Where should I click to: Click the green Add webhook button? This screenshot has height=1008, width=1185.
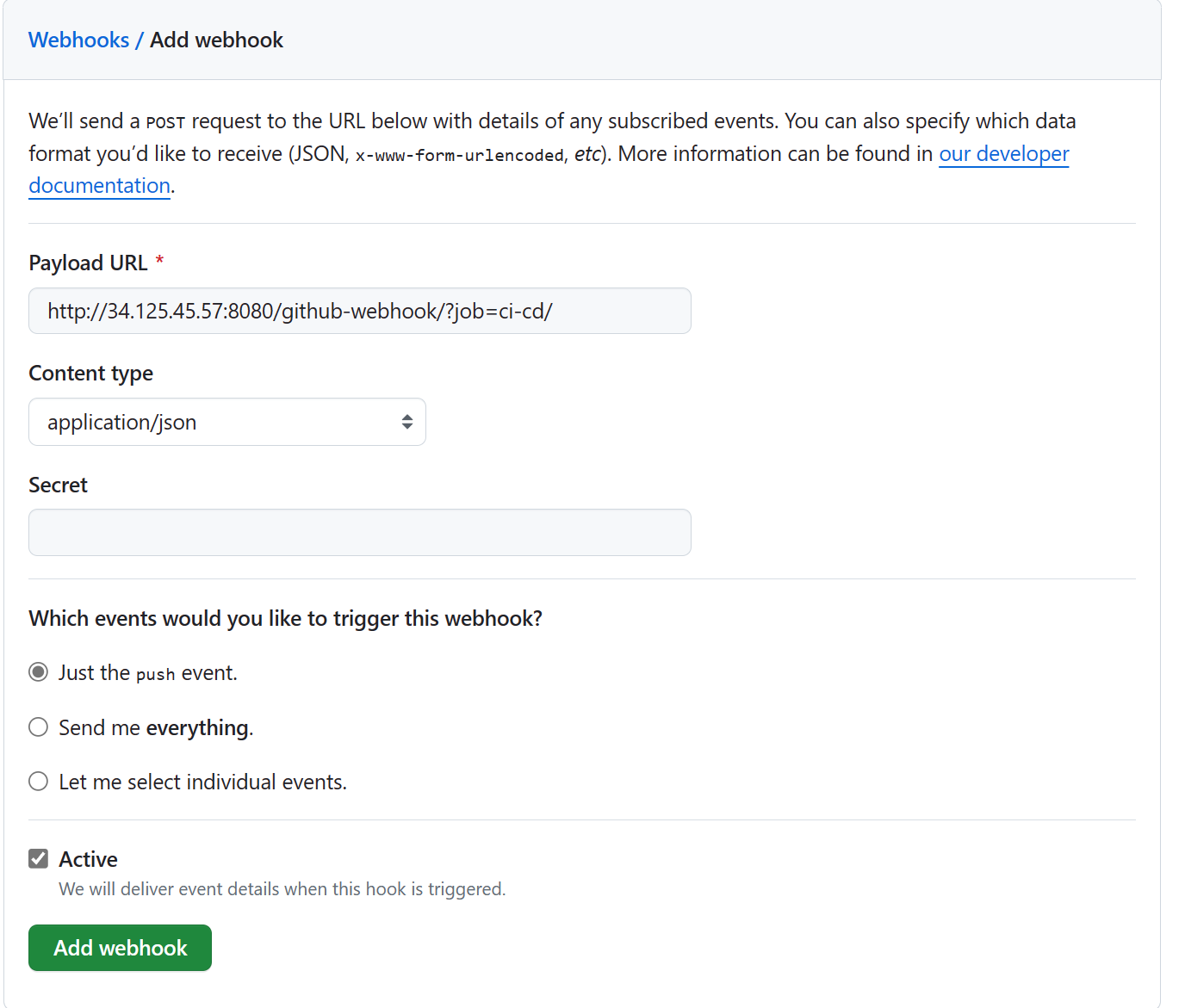point(120,948)
